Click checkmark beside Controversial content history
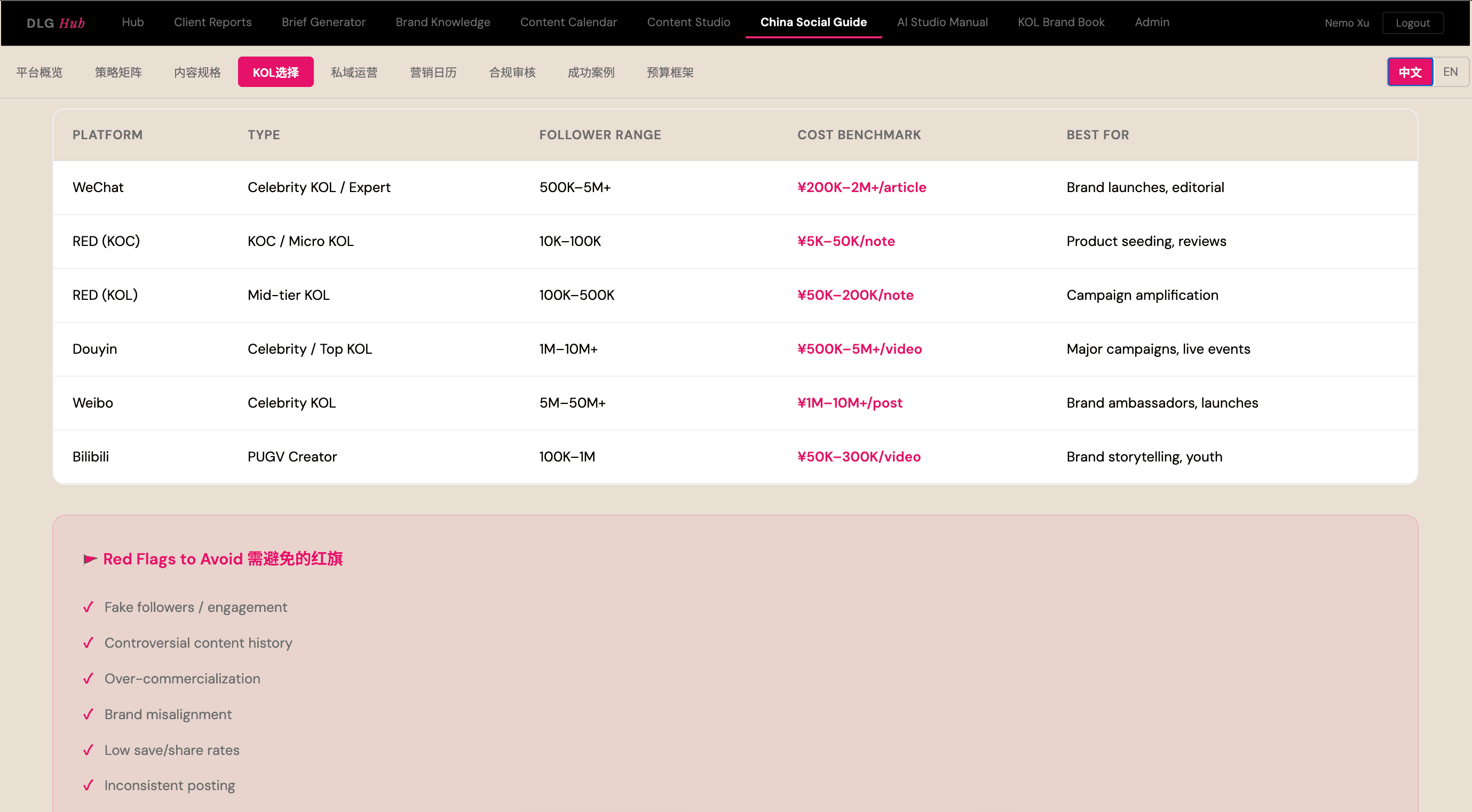 pyautogui.click(x=88, y=643)
